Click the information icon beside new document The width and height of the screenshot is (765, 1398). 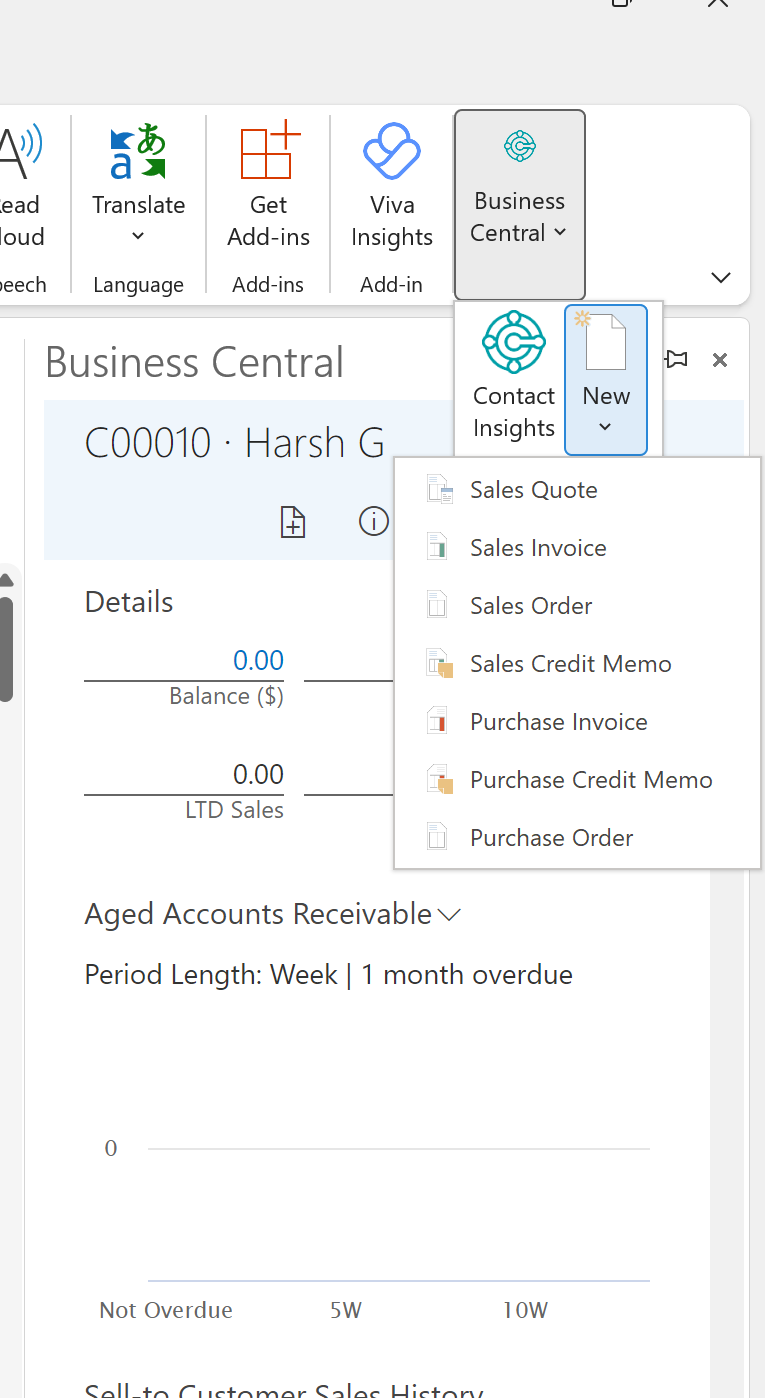[x=374, y=521]
